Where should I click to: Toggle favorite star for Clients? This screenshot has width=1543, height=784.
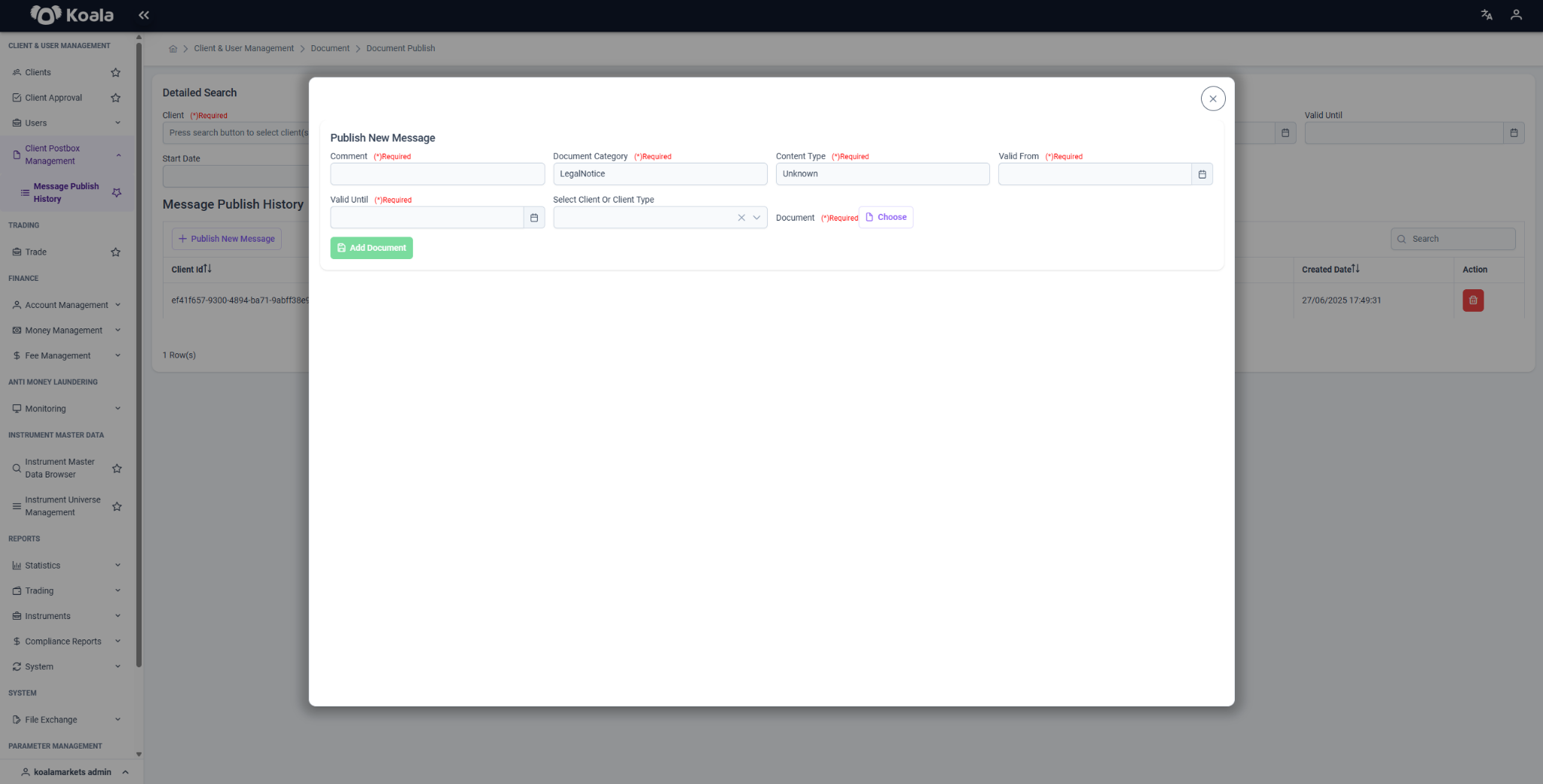[115, 72]
